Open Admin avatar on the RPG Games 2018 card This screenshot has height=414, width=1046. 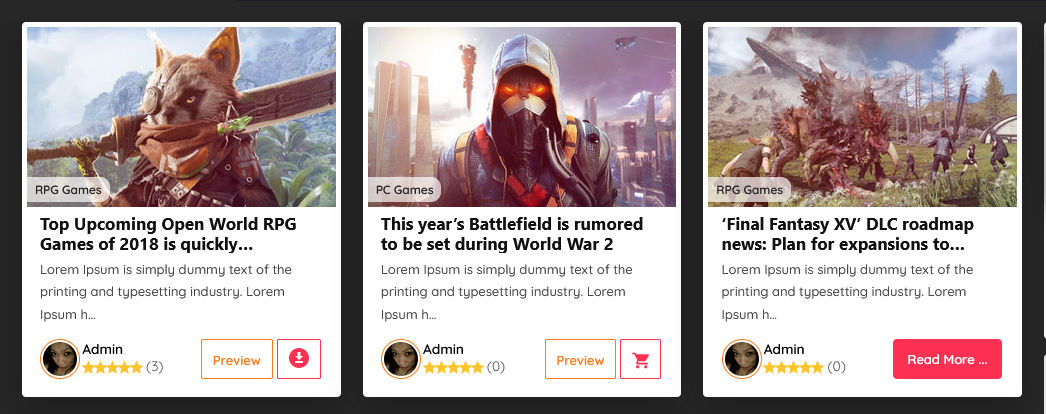(60, 359)
